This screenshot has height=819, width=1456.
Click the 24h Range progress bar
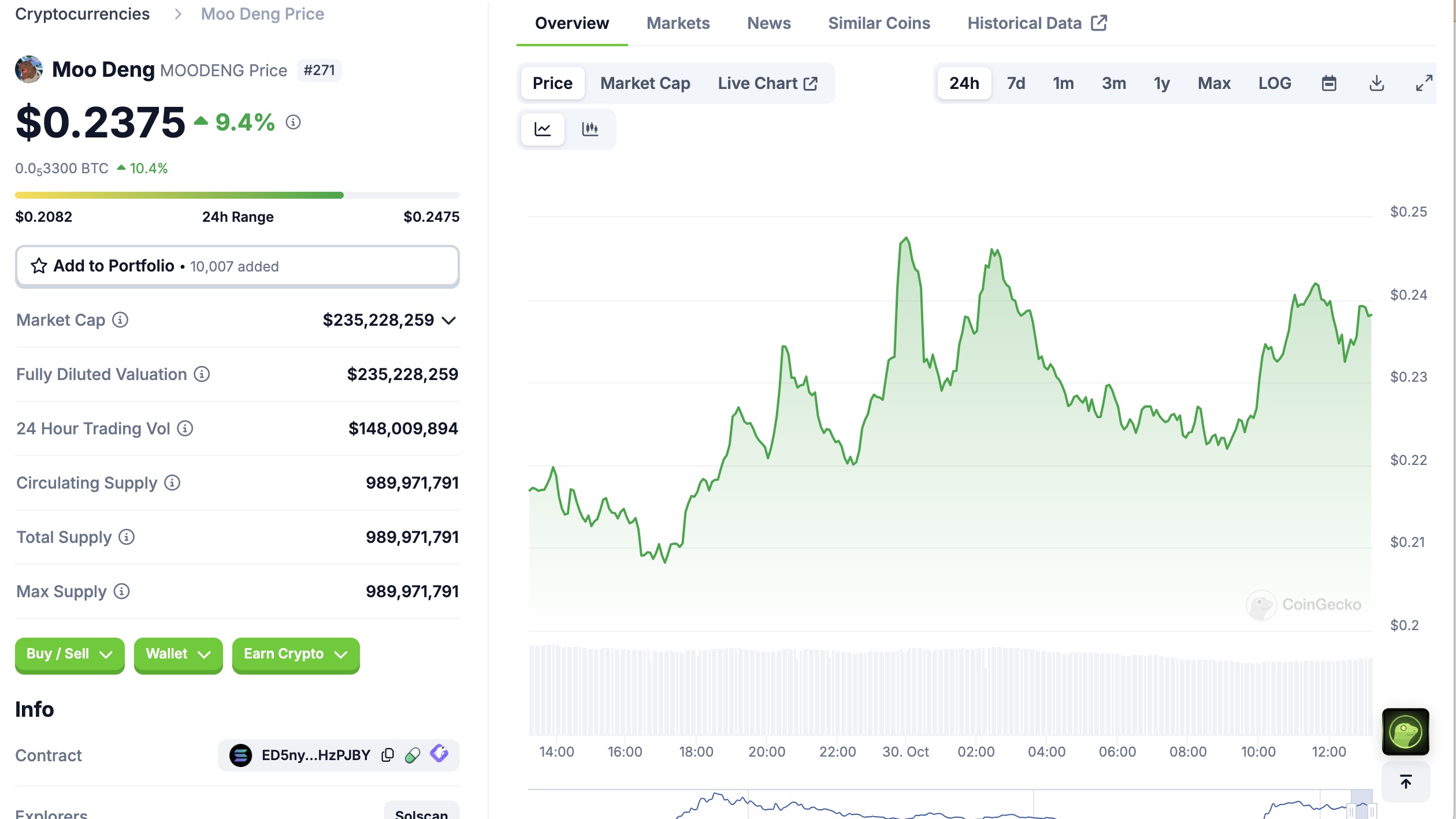point(237,195)
